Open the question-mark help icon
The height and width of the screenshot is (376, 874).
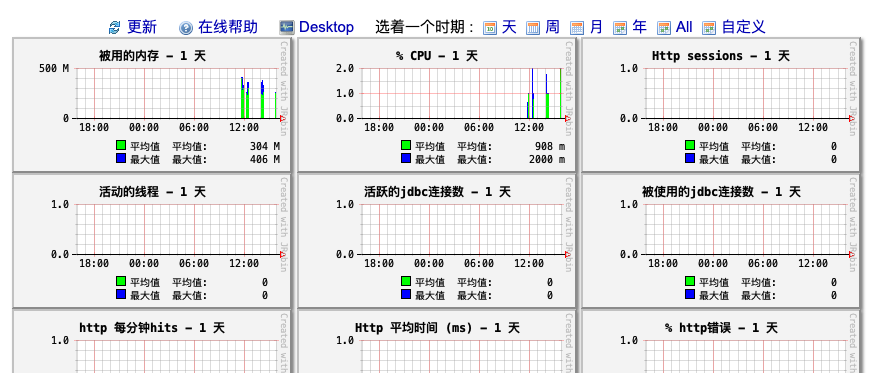coord(186,27)
